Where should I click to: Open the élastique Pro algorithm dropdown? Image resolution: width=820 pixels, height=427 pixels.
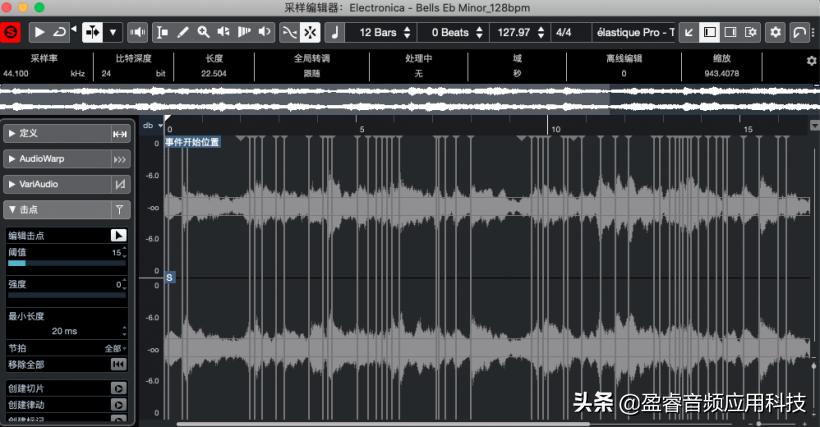point(635,32)
